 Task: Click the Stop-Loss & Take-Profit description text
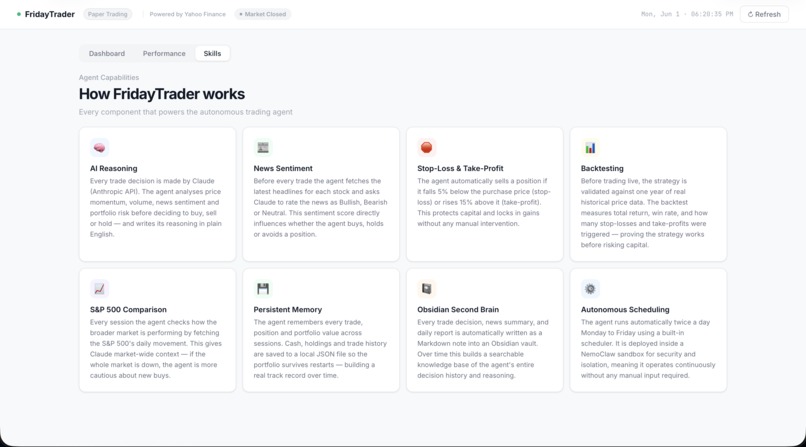[484, 202]
